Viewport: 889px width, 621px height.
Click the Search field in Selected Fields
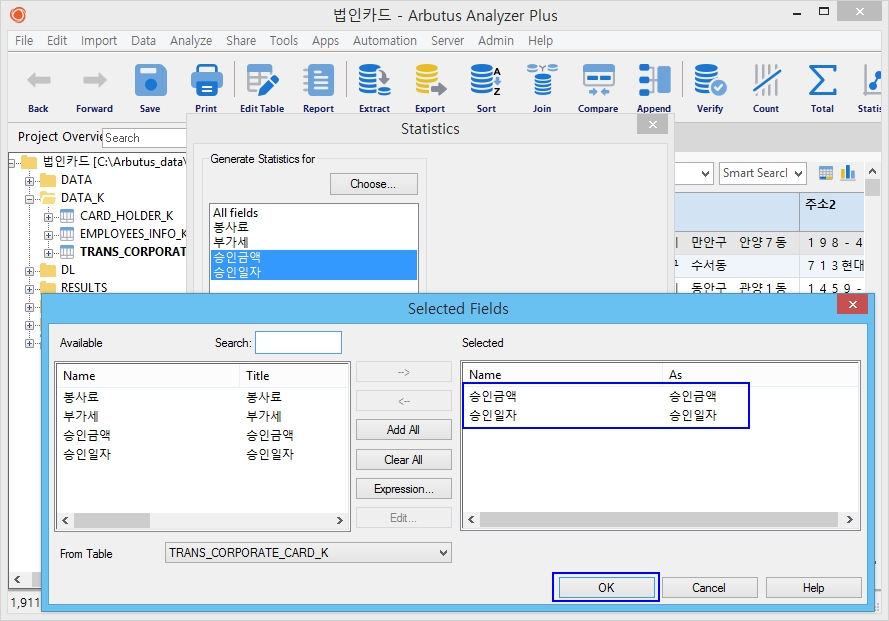click(x=298, y=343)
